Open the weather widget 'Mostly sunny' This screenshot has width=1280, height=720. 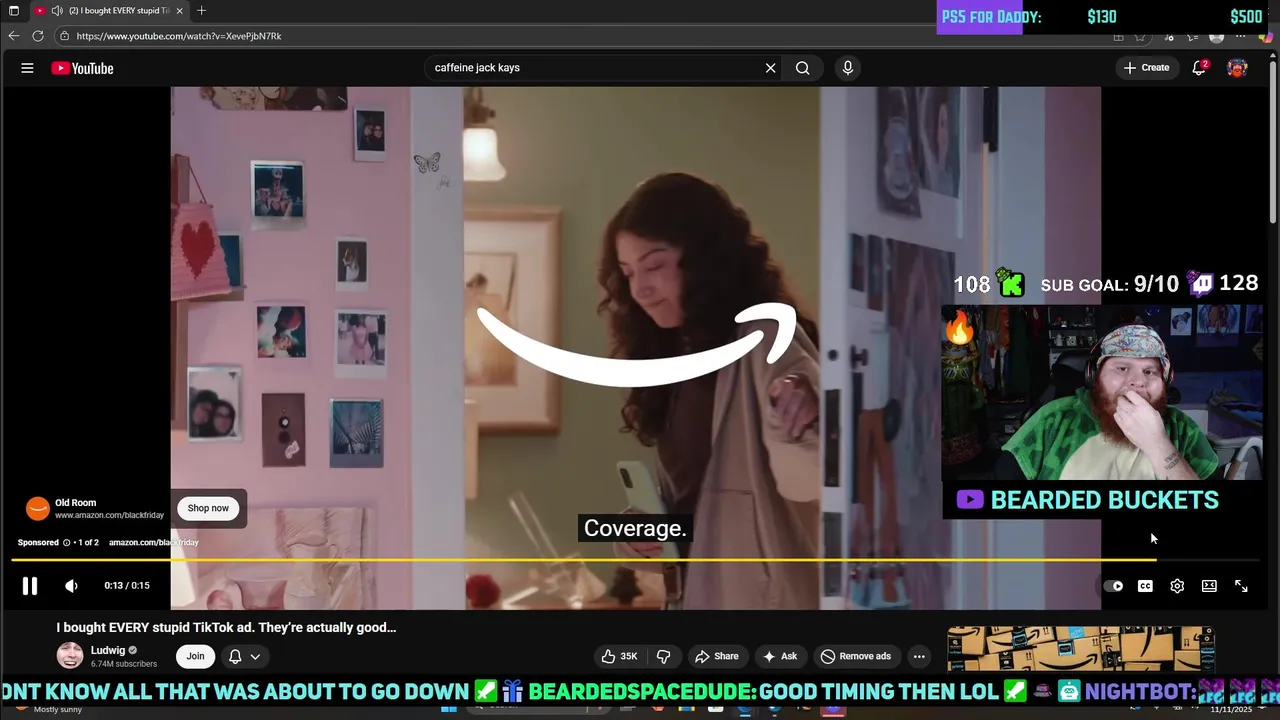(x=50, y=709)
